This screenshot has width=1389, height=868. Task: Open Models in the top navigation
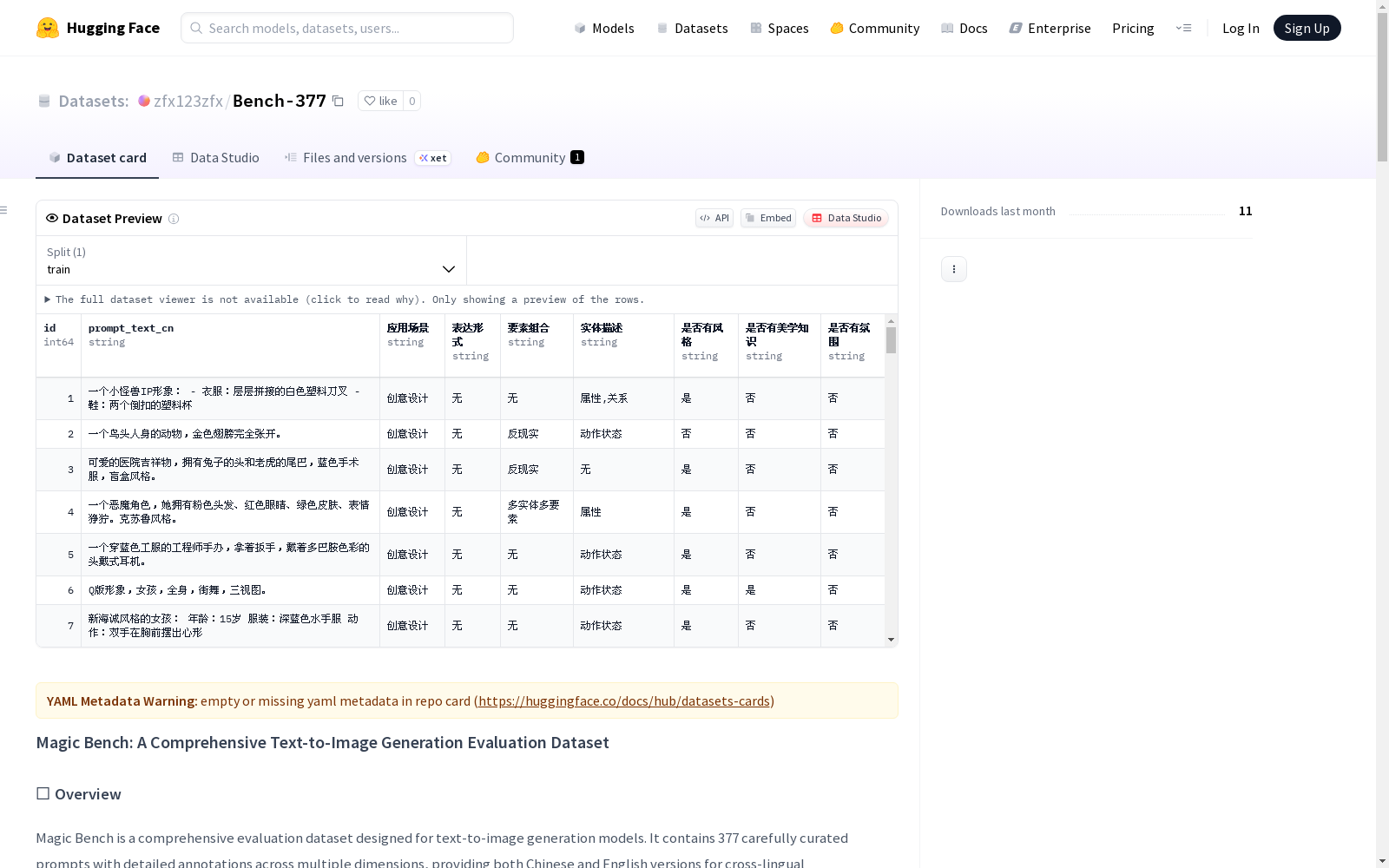pyautogui.click(x=604, y=28)
